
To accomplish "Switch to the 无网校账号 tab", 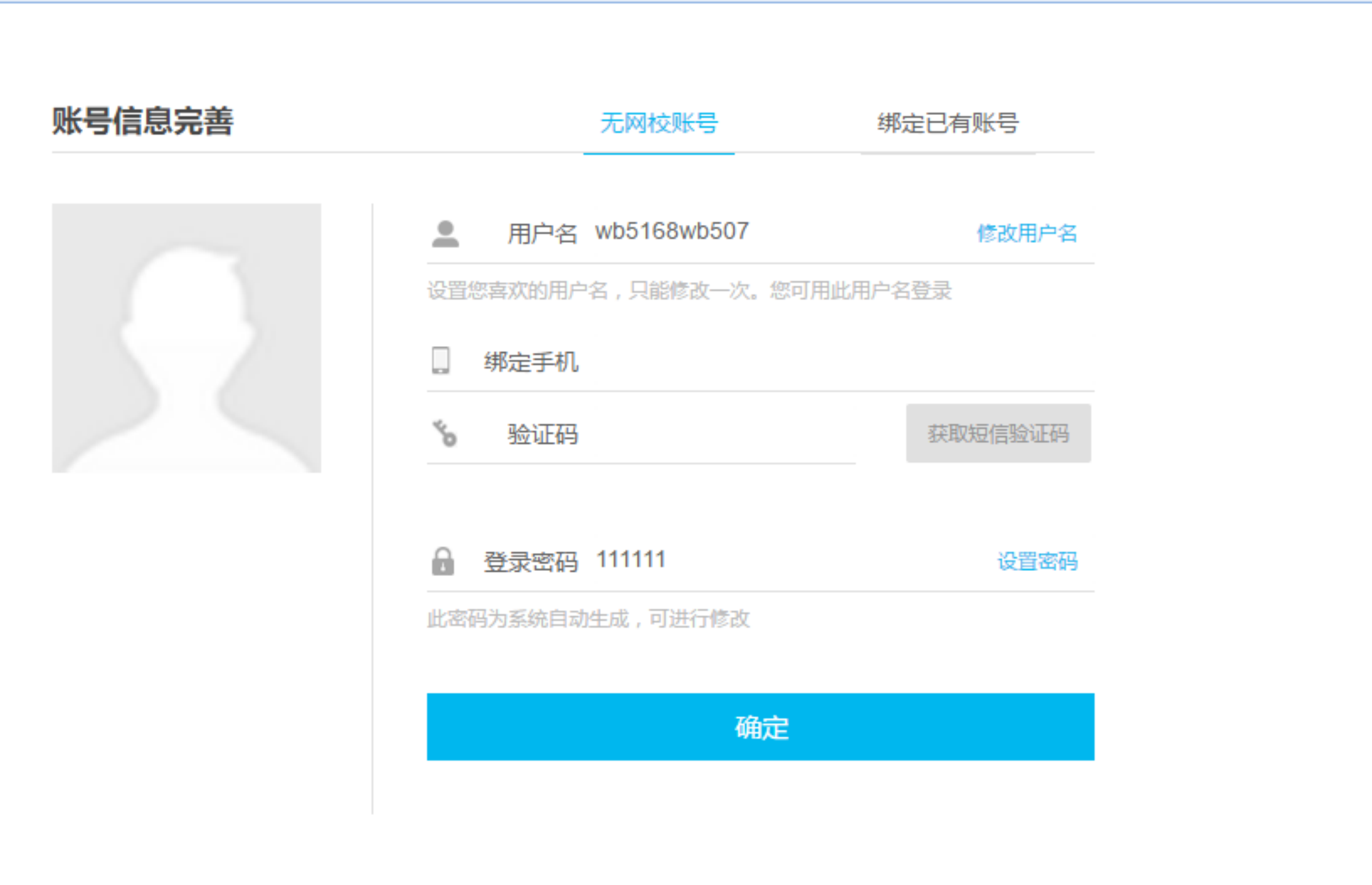I will click(x=659, y=124).
